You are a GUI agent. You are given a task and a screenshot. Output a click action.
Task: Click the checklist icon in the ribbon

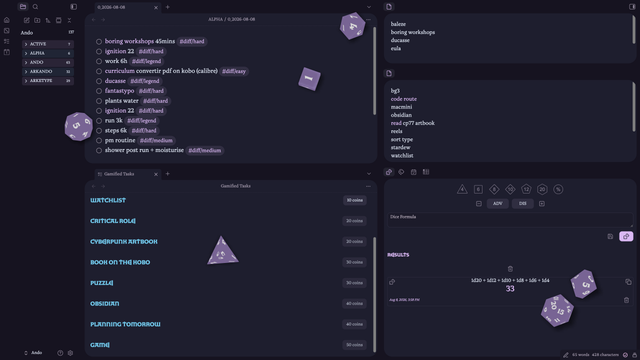pyautogui.click(x=7, y=41)
